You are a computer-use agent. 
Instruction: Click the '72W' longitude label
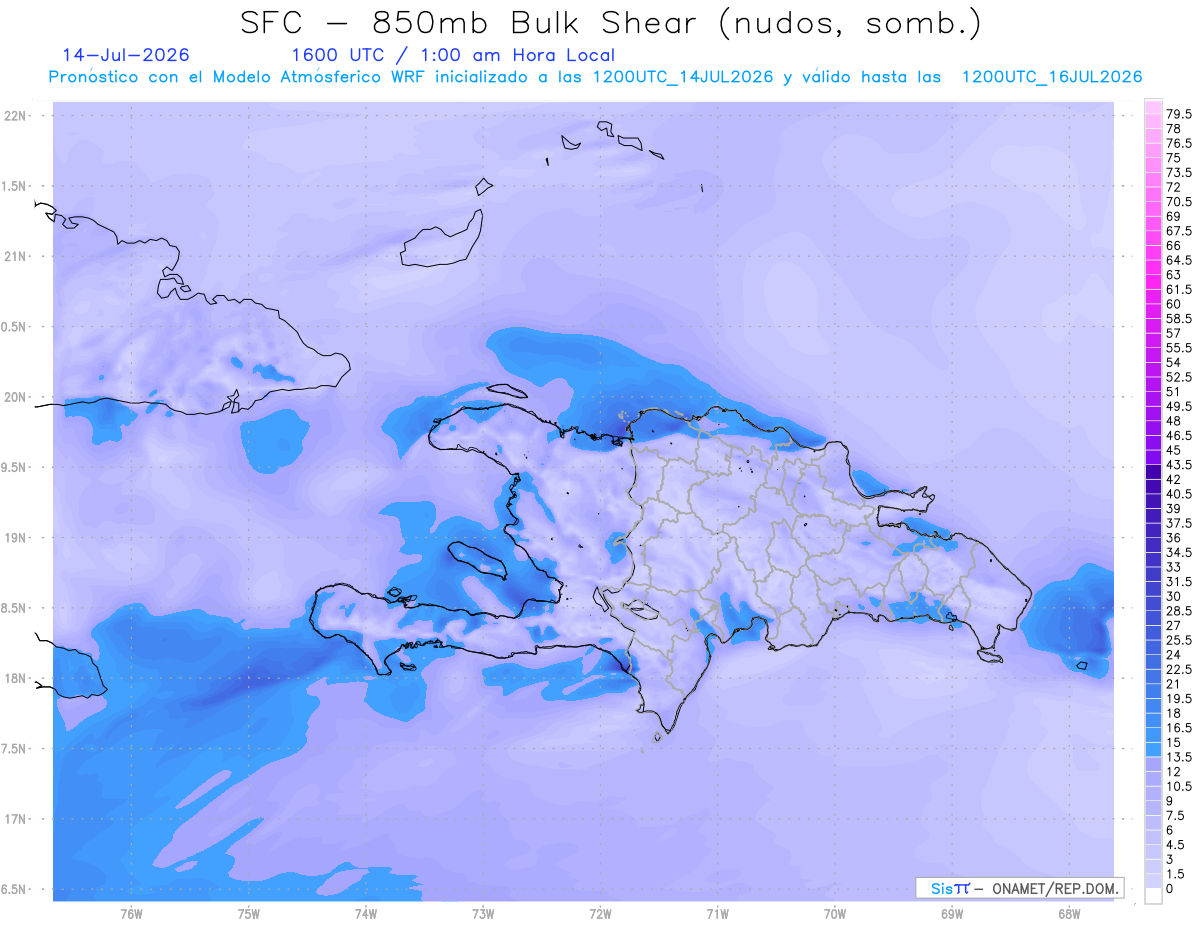coord(600,913)
